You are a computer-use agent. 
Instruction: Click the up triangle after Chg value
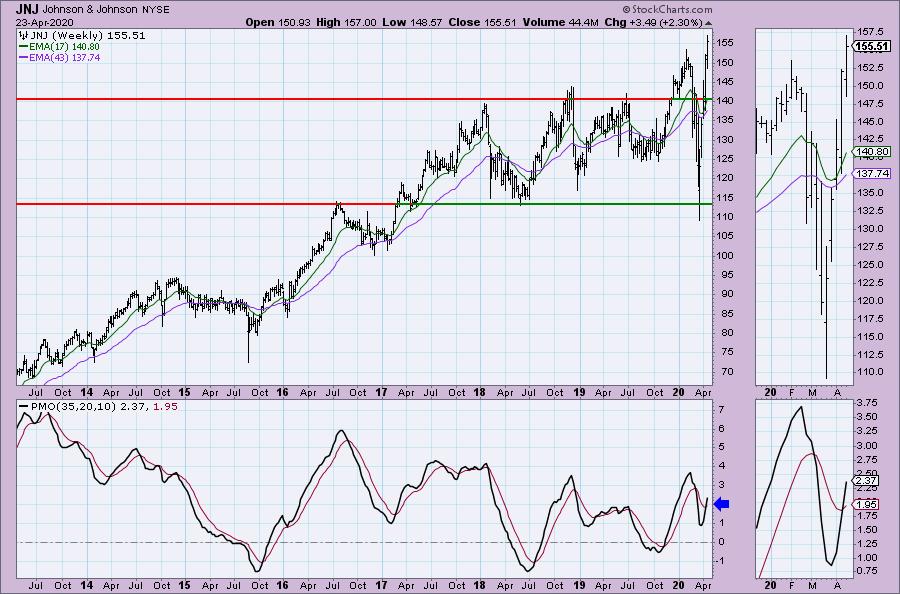pos(708,23)
